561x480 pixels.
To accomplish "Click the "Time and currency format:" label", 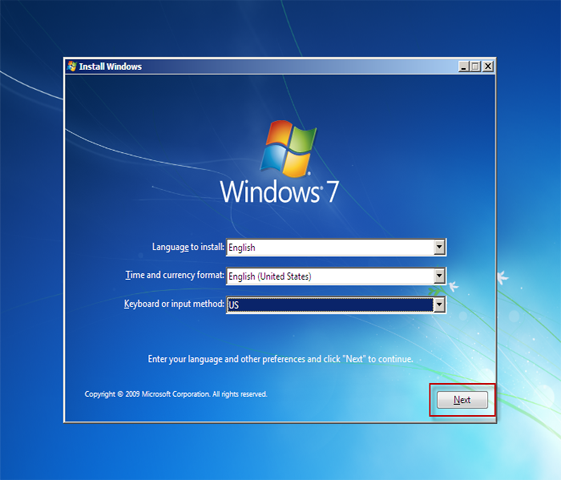I will pos(175,275).
